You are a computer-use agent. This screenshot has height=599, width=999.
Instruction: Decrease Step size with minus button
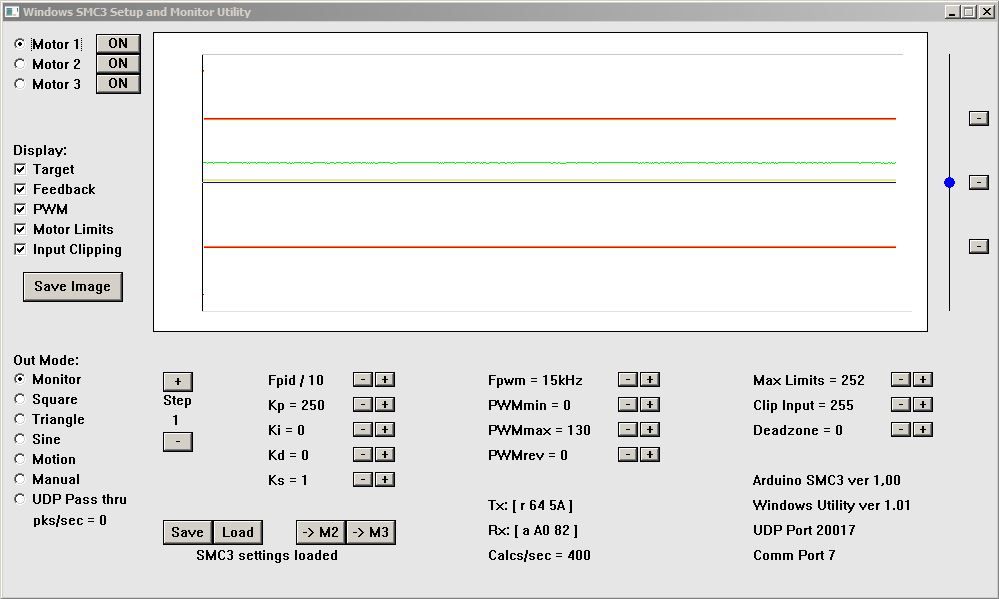178,441
